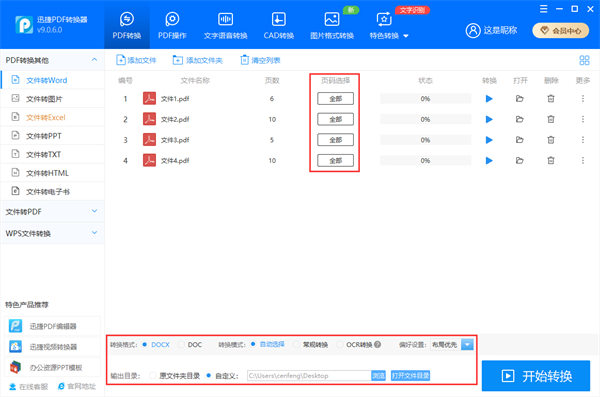Start converting 文件3.pdf with play icon
The width and height of the screenshot is (600, 397).
coord(489,140)
